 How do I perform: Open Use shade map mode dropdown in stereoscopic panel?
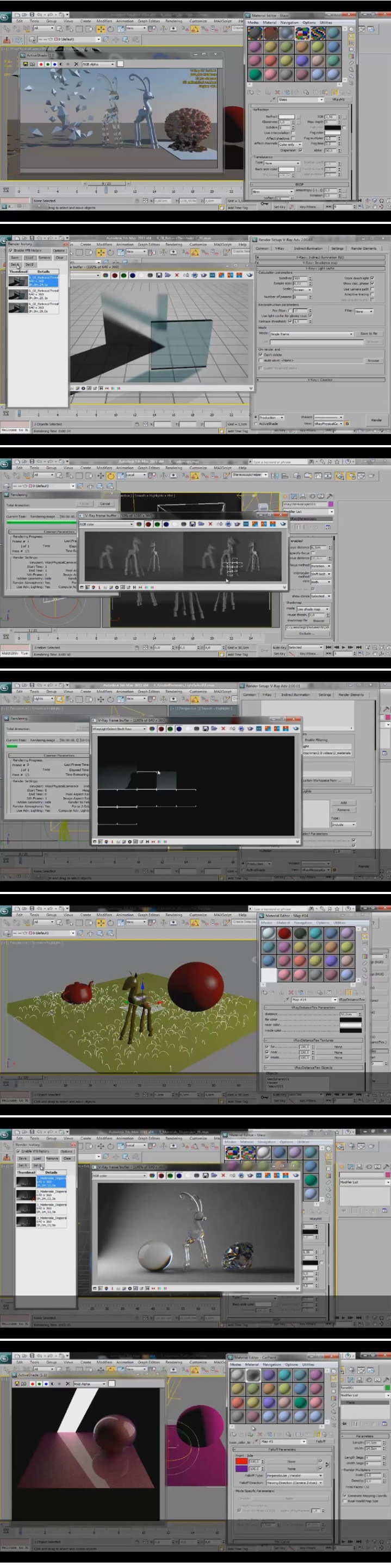point(313,609)
